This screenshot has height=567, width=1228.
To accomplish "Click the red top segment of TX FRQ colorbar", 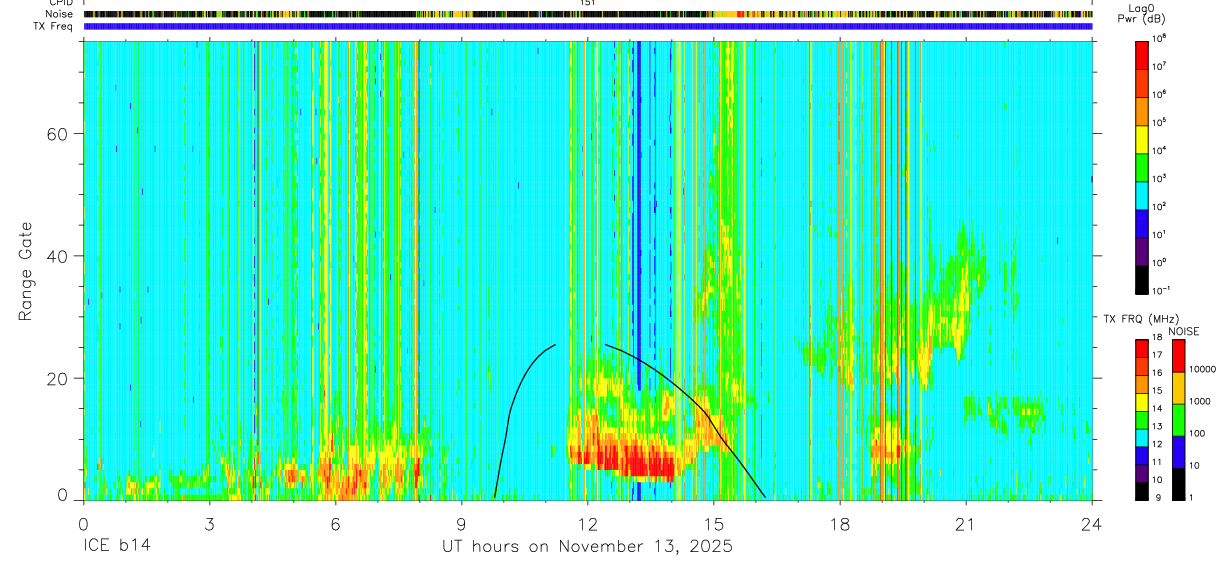I will pyautogui.click(x=1142, y=349).
